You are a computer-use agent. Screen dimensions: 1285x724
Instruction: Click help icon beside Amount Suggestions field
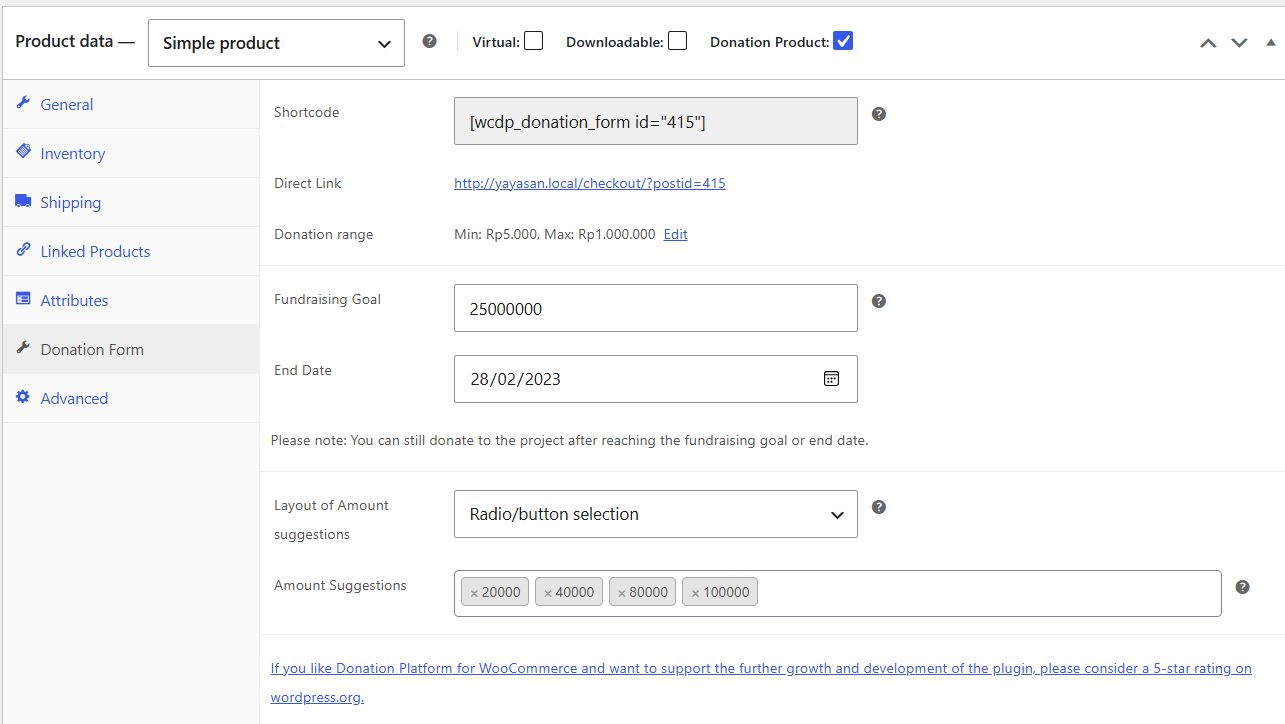tap(1242, 587)
